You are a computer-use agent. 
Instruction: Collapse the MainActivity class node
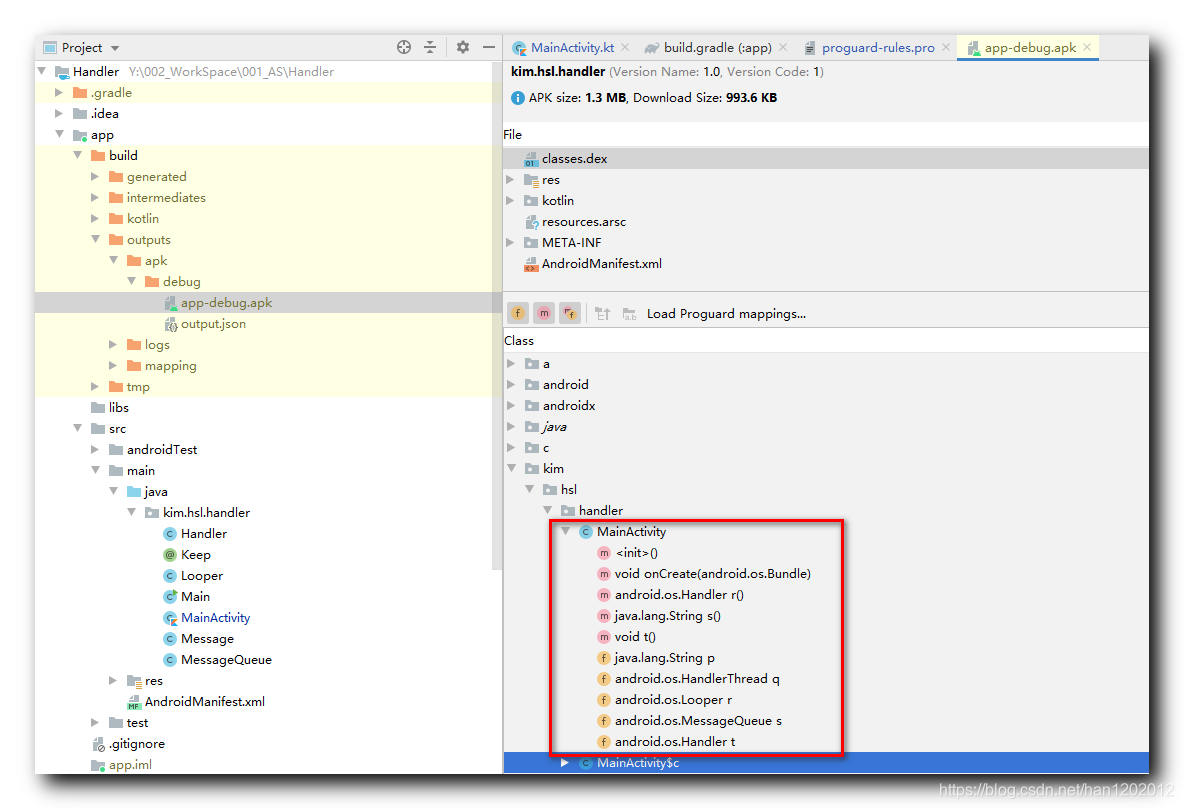tap(565, 531)
